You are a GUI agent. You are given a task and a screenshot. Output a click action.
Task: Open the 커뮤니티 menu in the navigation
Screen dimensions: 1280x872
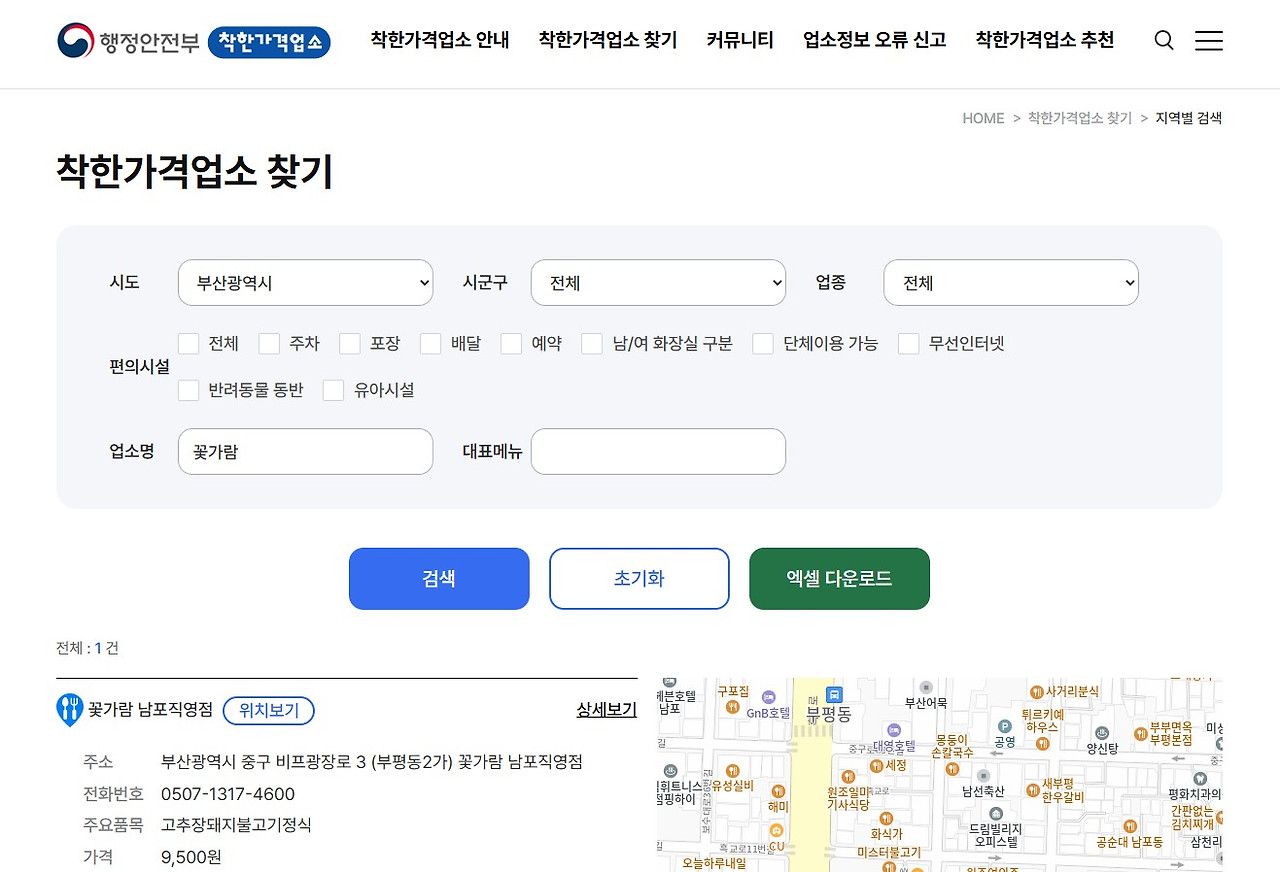coord(739,41)
